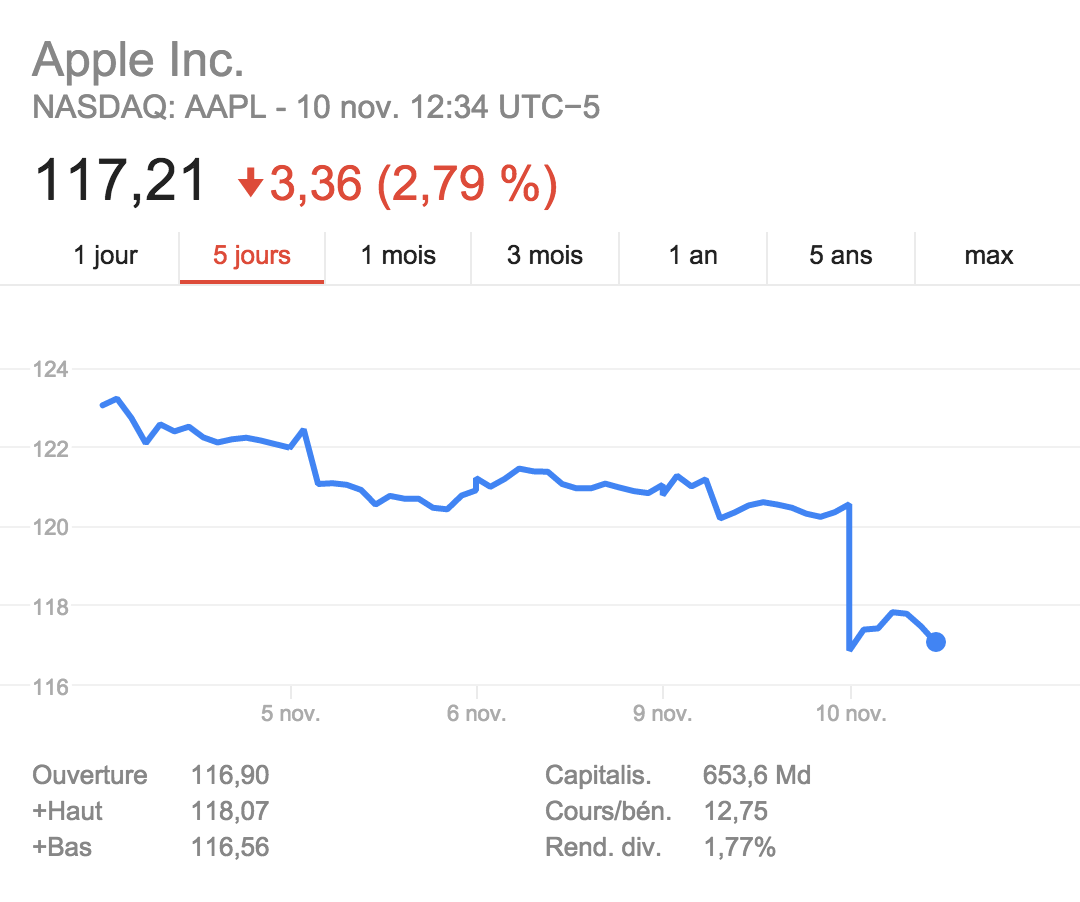The image size is (1080, 902).
Task: Click the Ouverture value 116,90
Action: [230, 775]
